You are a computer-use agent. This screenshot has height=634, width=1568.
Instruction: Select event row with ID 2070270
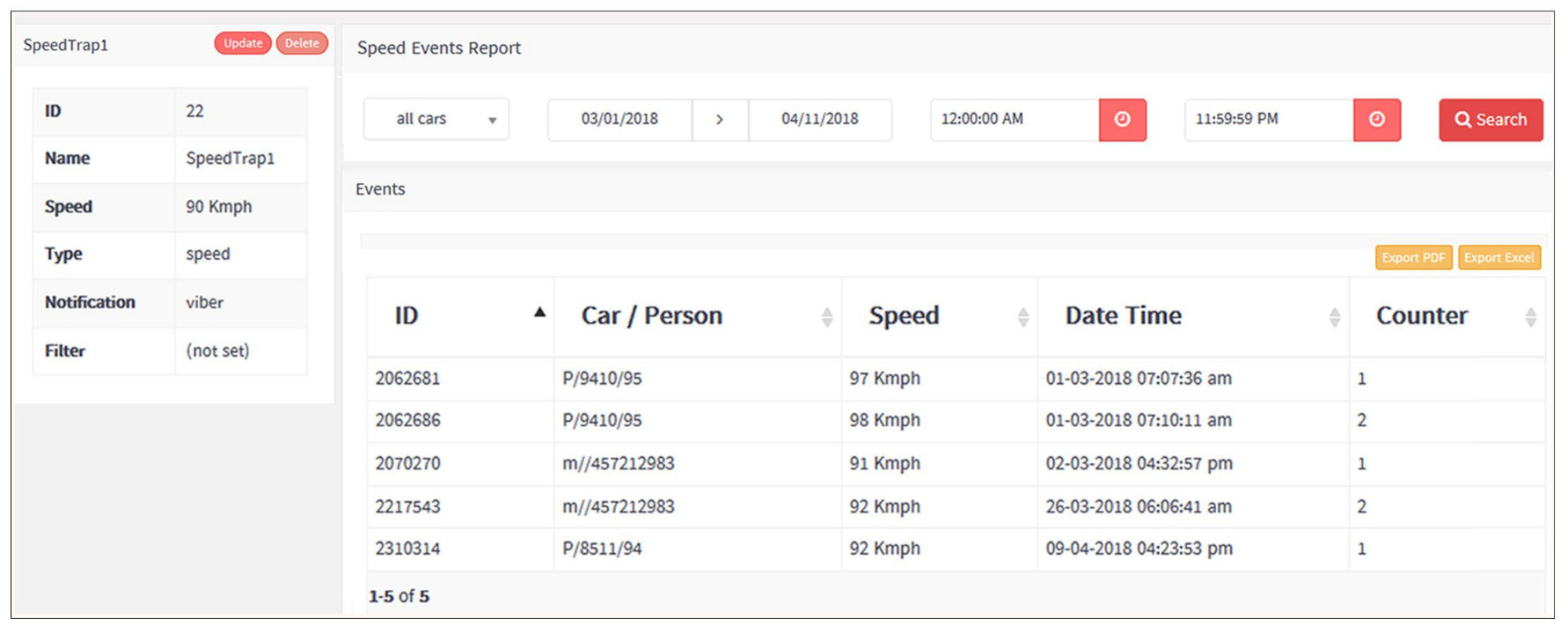(x=408, y=463)
